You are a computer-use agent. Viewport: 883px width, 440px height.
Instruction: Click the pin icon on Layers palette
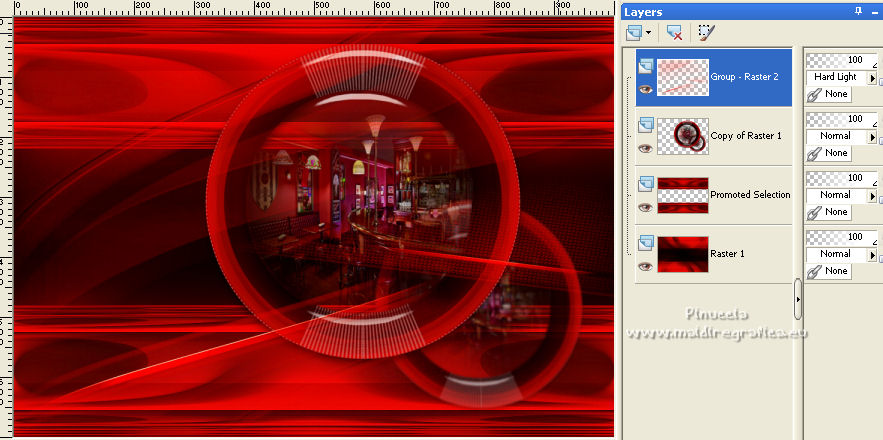858,11
